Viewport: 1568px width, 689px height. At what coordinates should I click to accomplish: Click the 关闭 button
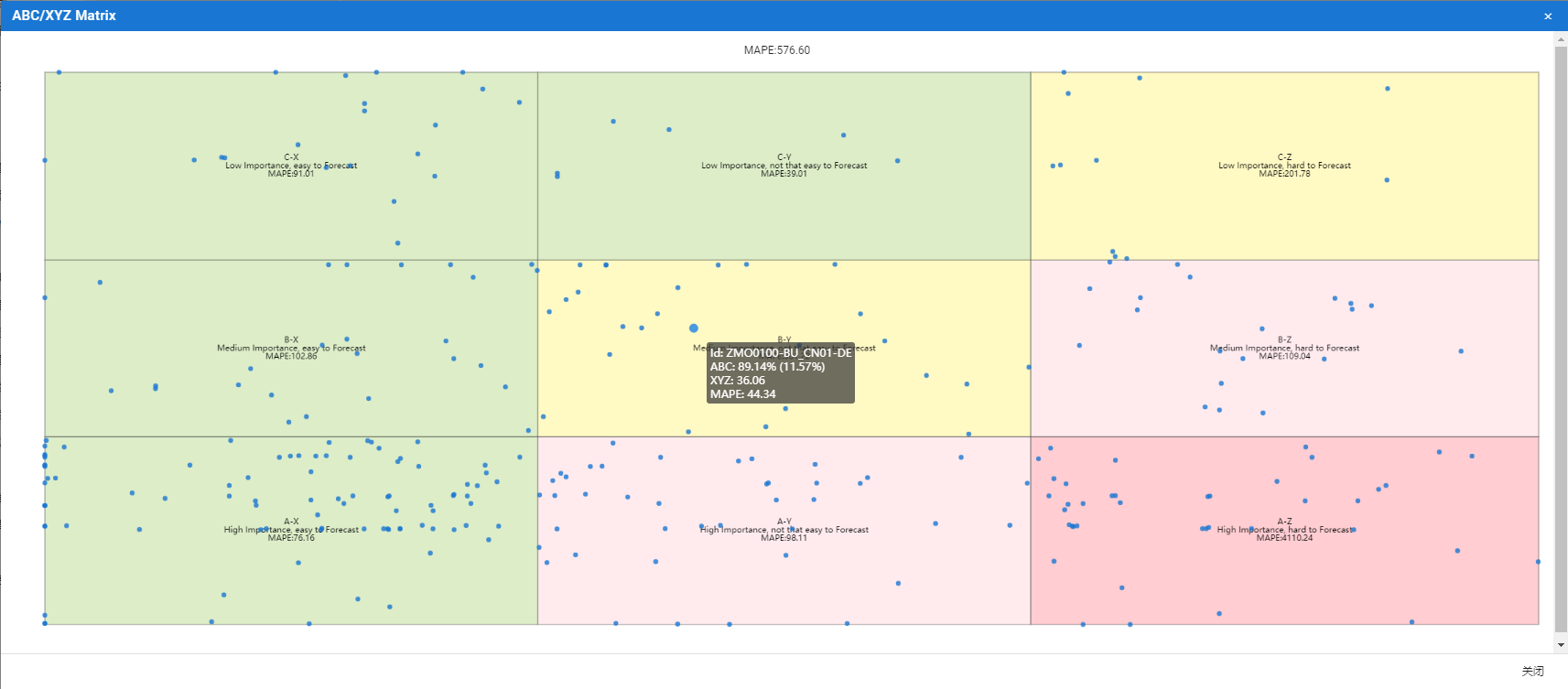coord(1532,671)
